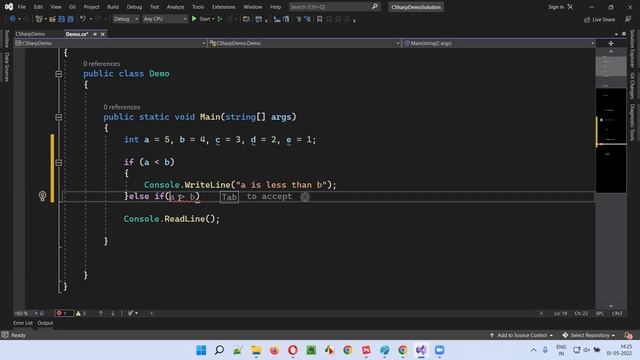This screenshot has width=640, height=360.
Task: Click the error count indicator
Action: (x=64, y=313)
